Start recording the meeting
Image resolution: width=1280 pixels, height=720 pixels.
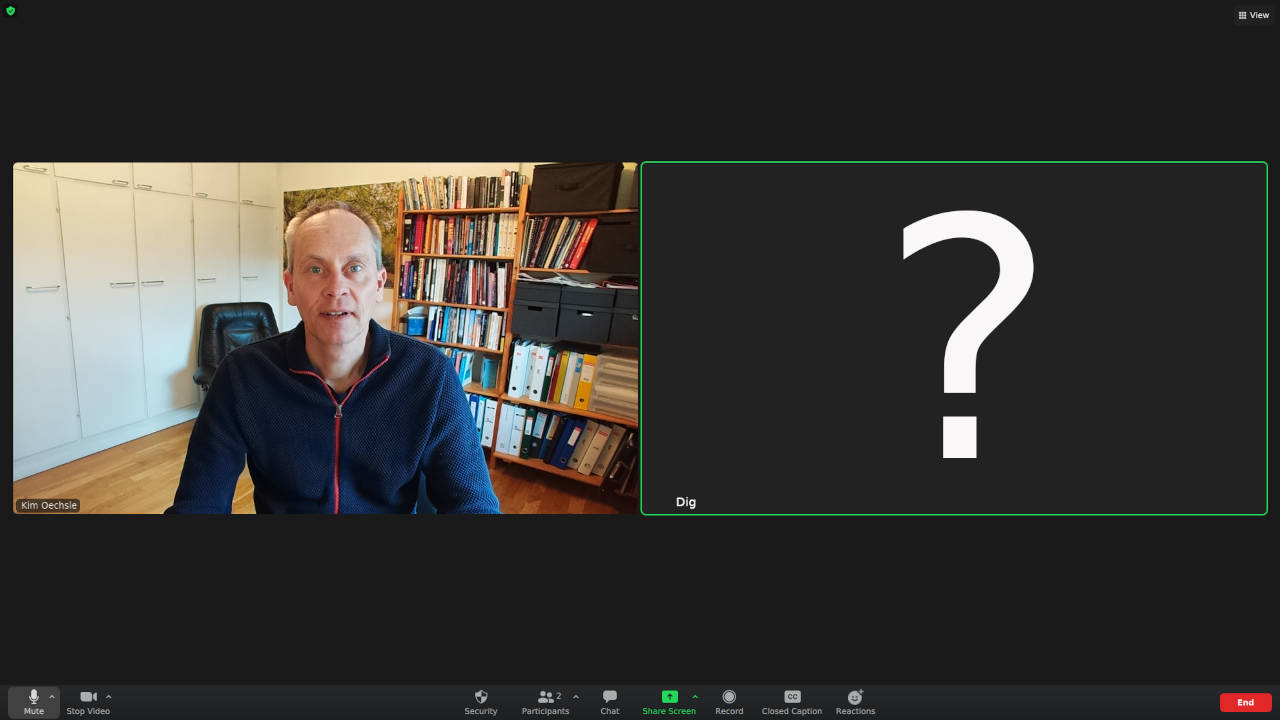729,701
